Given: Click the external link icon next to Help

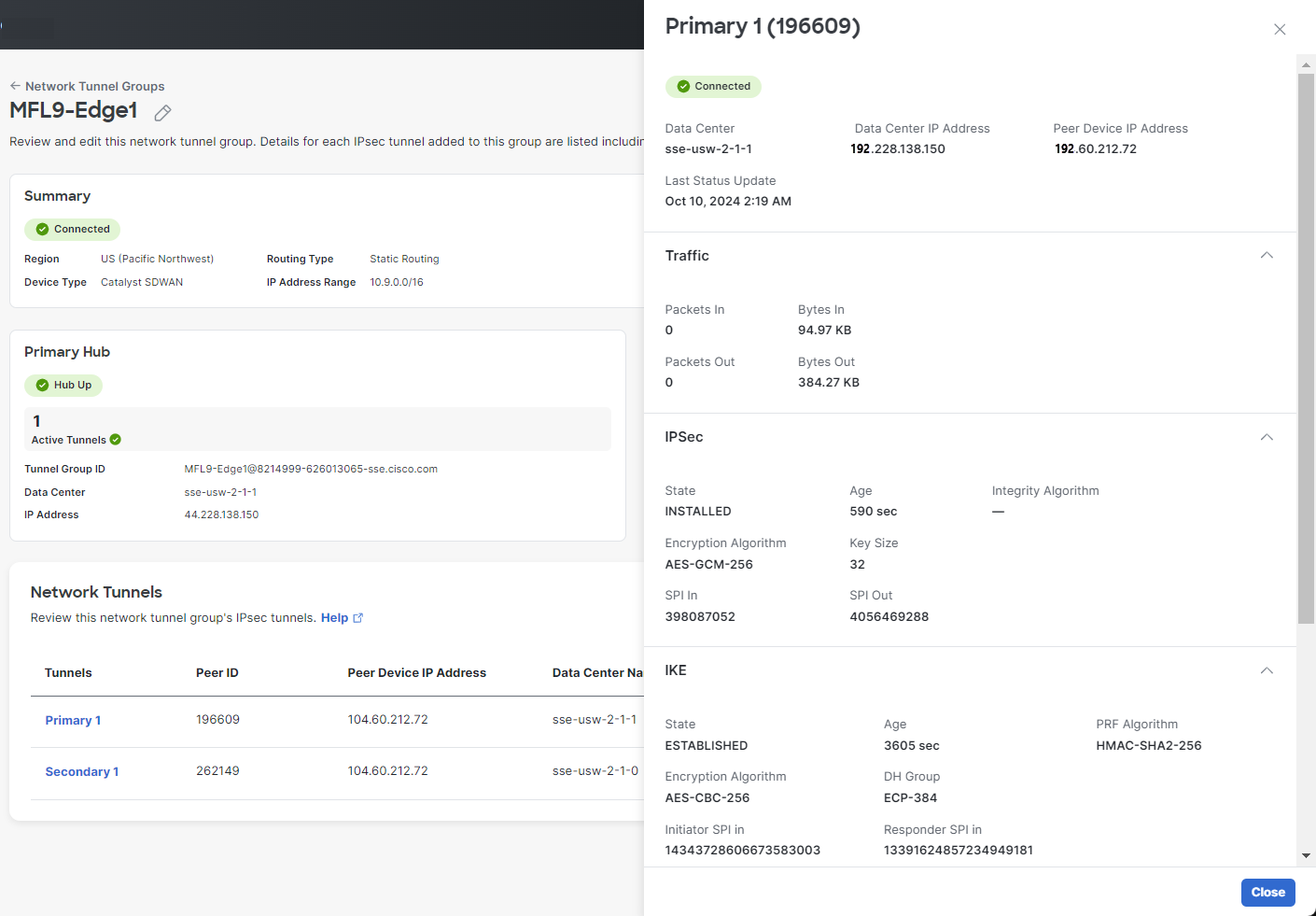Looking at the screenshot, I should pos(357,618).
